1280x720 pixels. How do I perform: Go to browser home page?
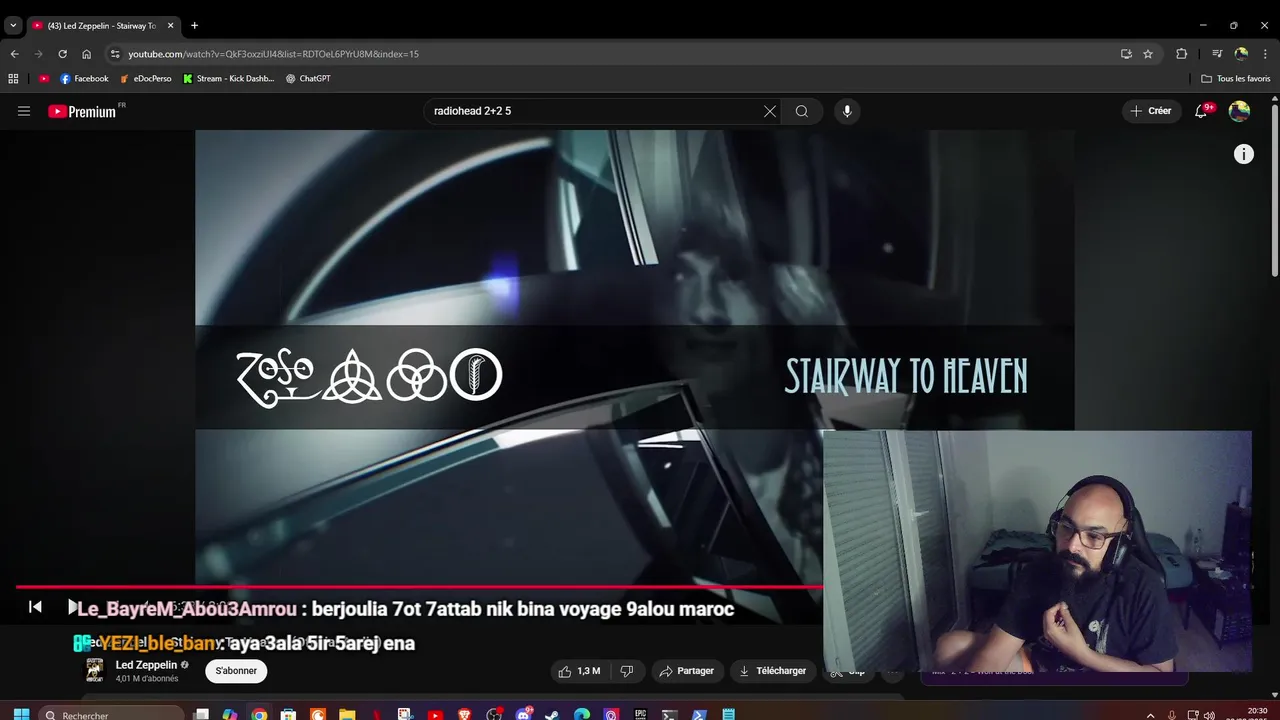87,54
